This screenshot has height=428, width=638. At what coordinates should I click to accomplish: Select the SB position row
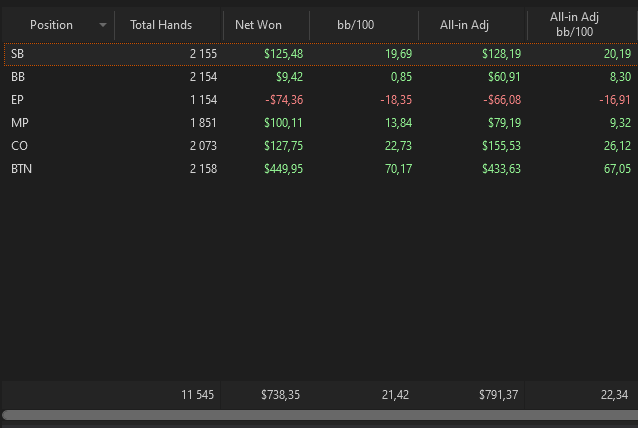[x=321, y=54]
